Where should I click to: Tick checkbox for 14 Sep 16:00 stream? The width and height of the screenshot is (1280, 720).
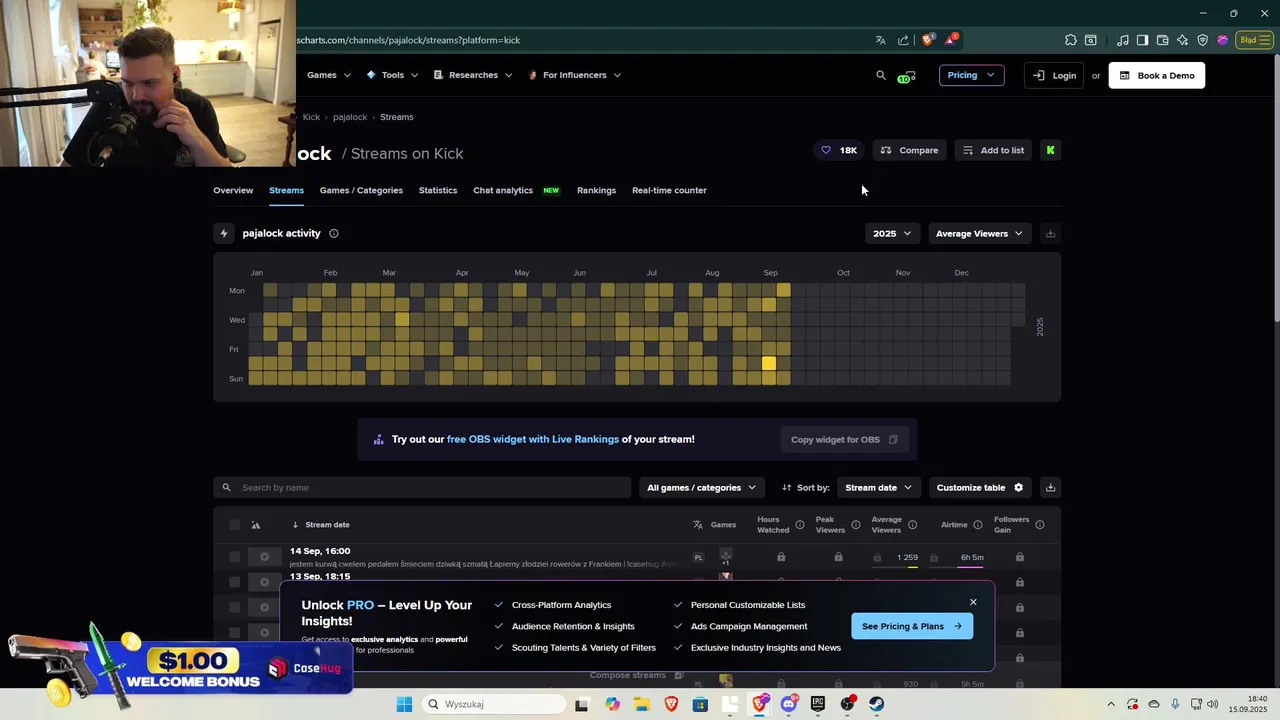234,557
